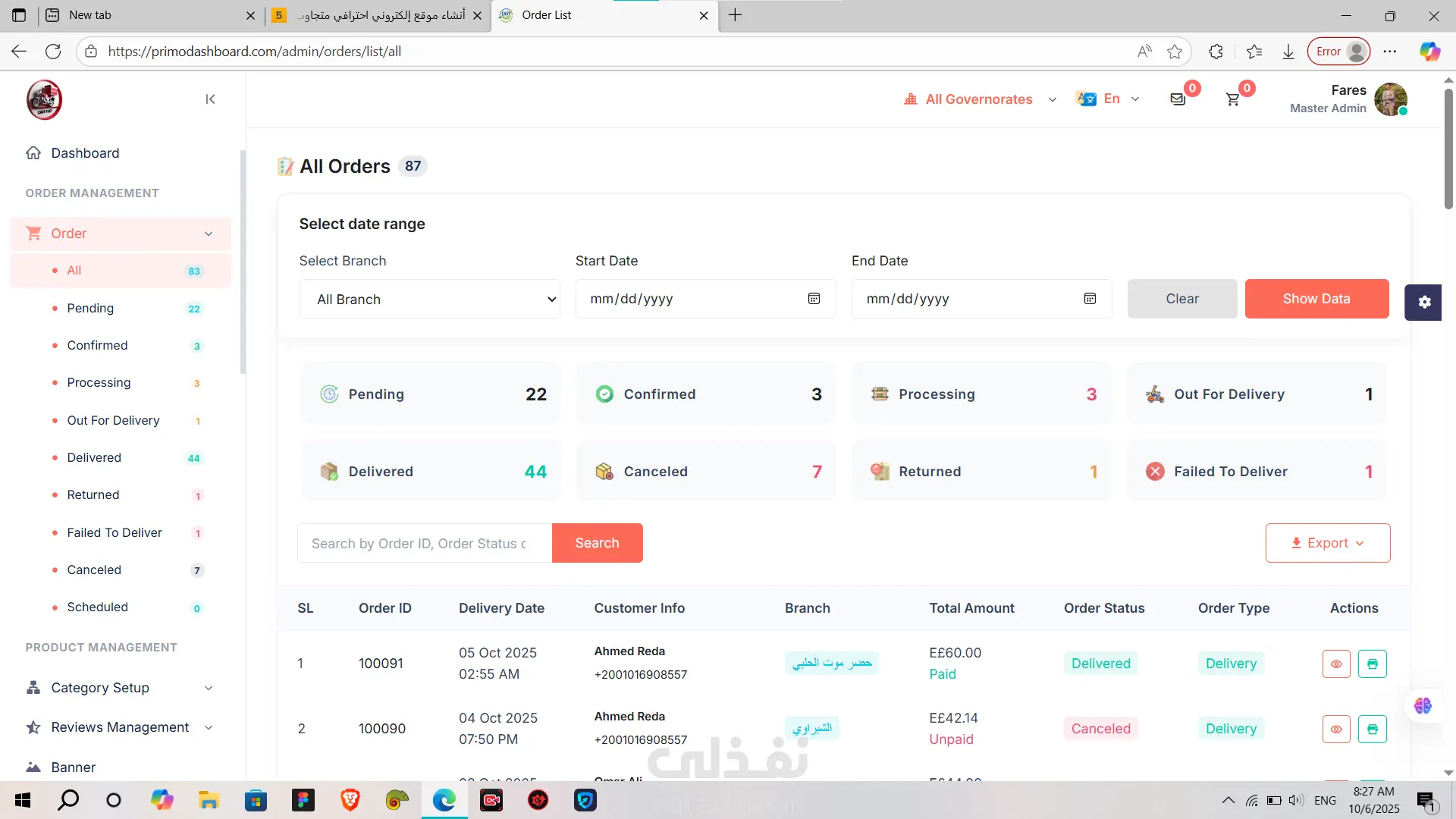Open End Date calendar picker icon
Image resolution: width=1456 pixels, height=819 pixels.
click(x=1090, y=299)
